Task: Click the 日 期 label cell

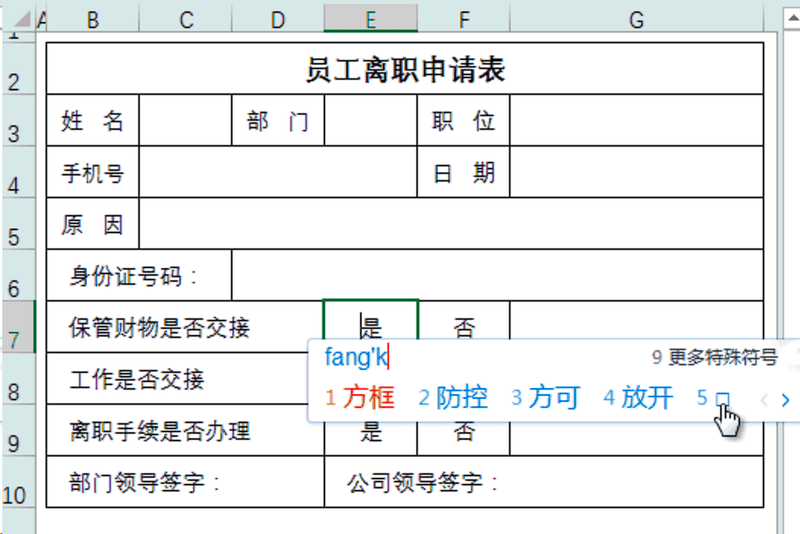Action: click(x=463, y=172)
